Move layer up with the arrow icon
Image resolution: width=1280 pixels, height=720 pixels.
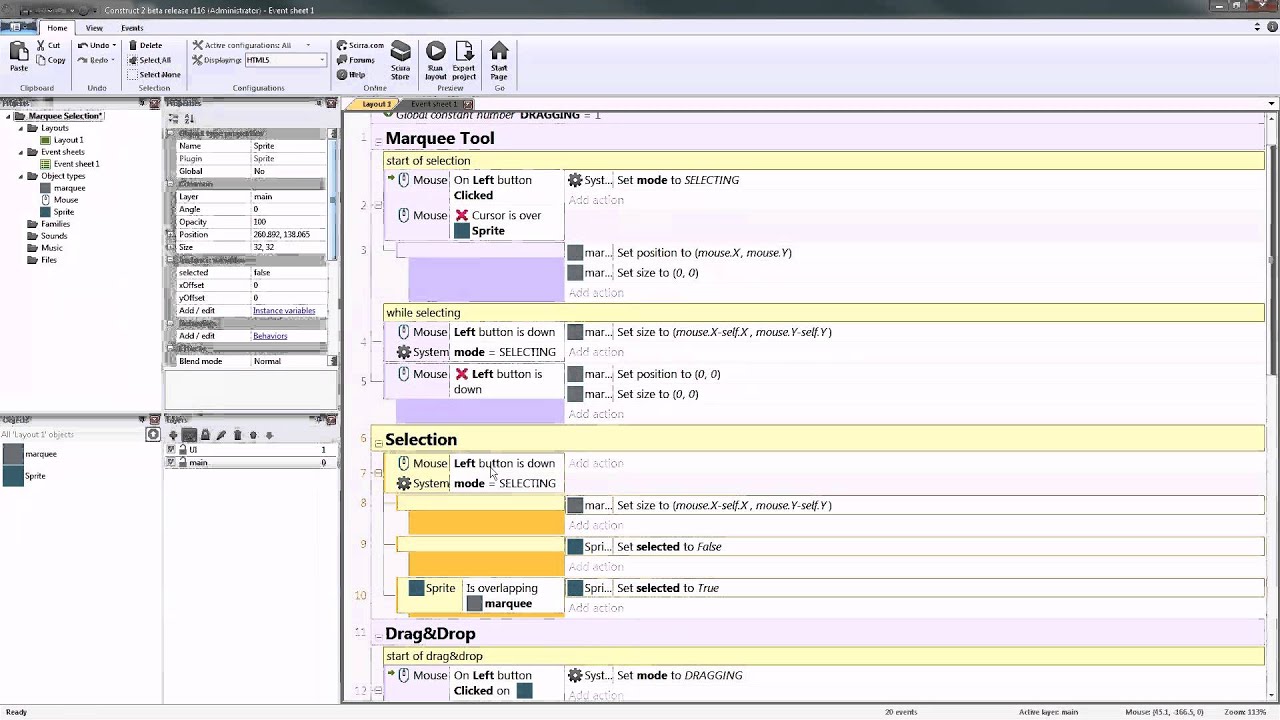(x=253, y=435)
